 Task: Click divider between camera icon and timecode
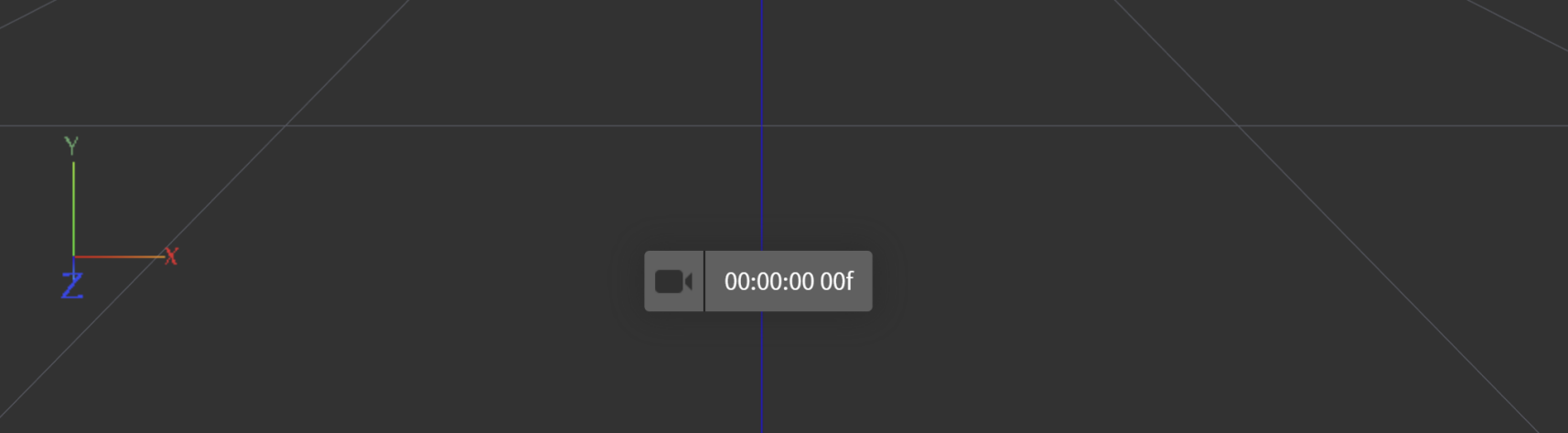[x=704, y=281]
